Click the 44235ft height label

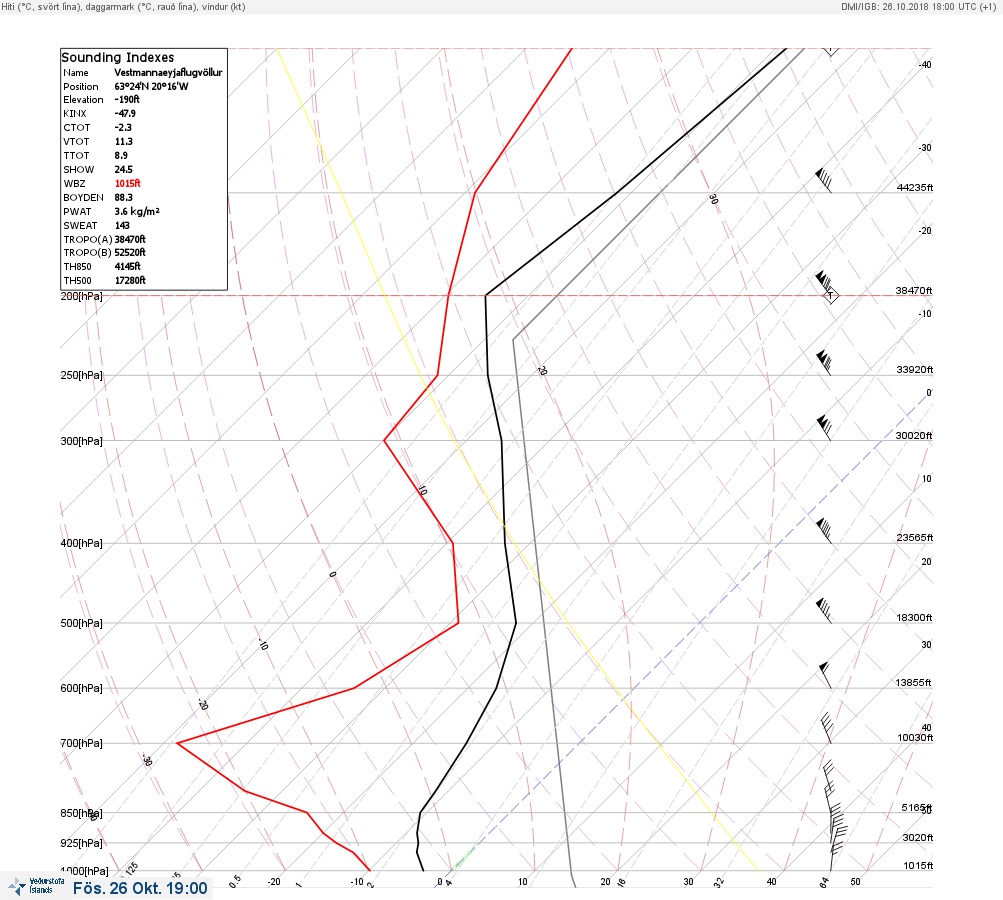[915, 187]
